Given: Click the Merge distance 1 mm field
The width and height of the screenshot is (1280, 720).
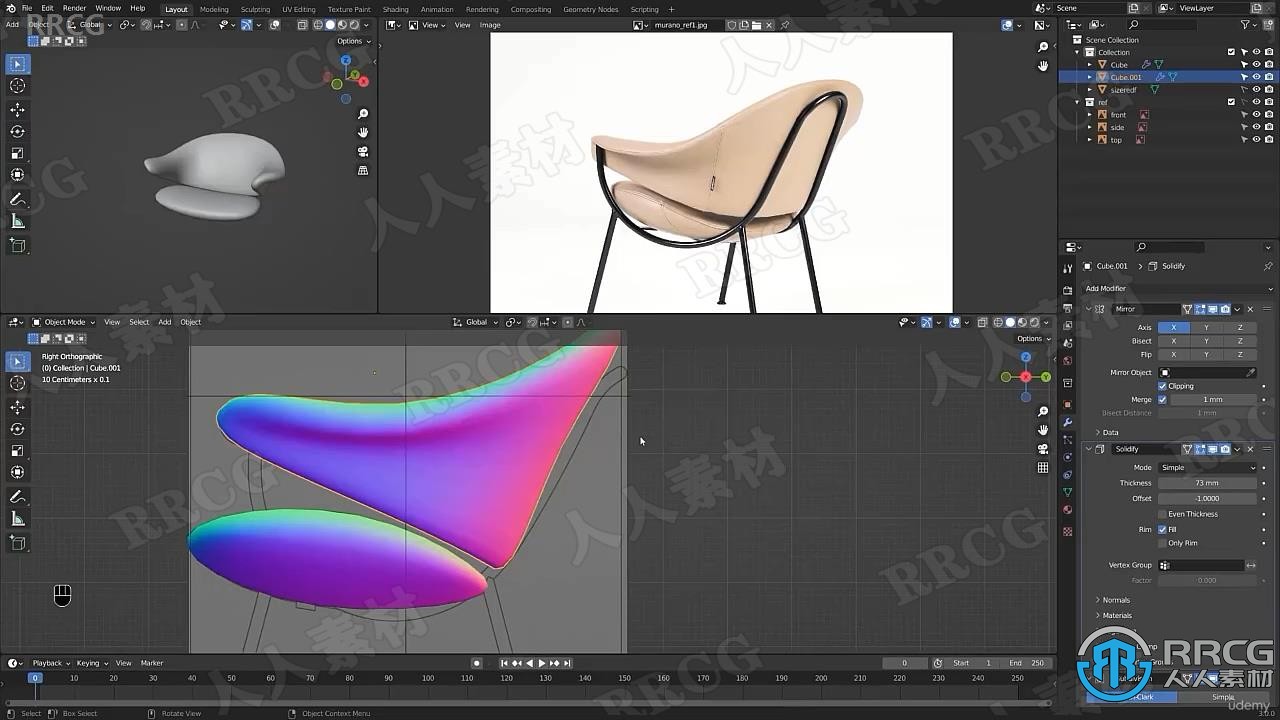Looking at the screenshot, I should coord(1213,399).
